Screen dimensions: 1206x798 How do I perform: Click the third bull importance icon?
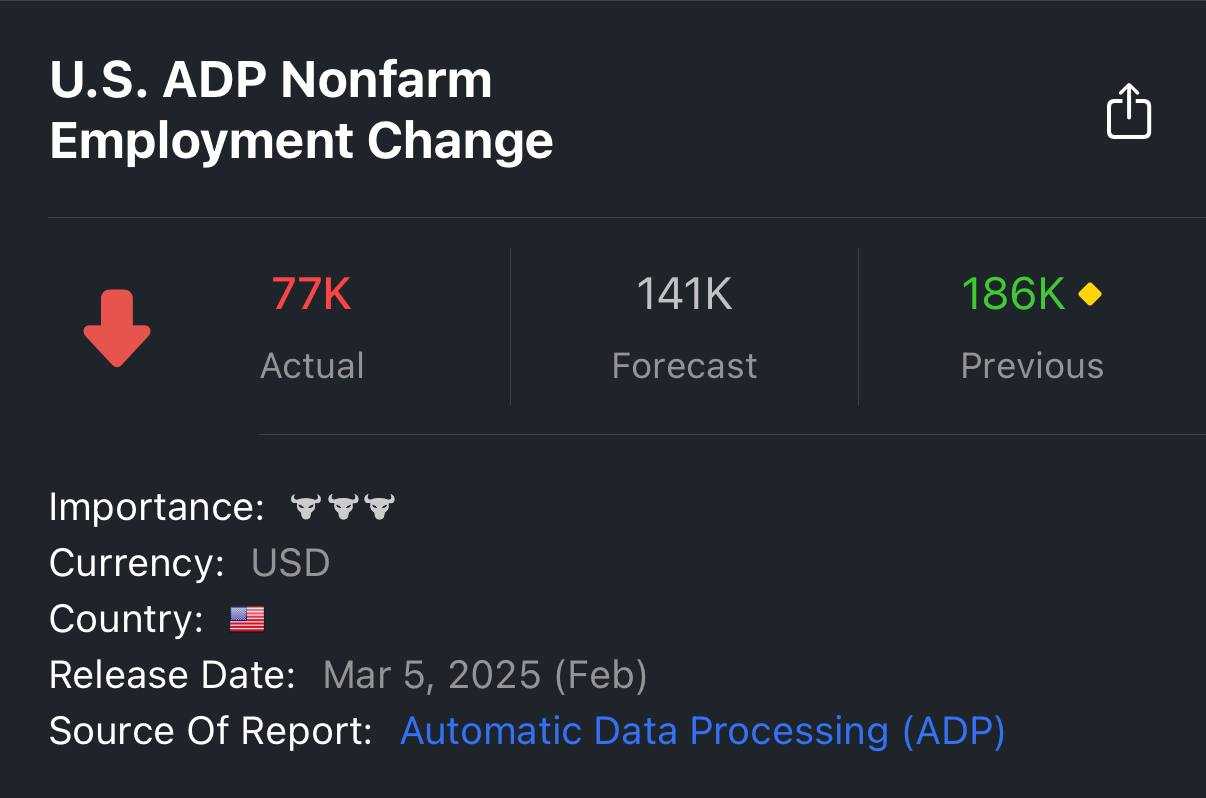coord(380,507)
